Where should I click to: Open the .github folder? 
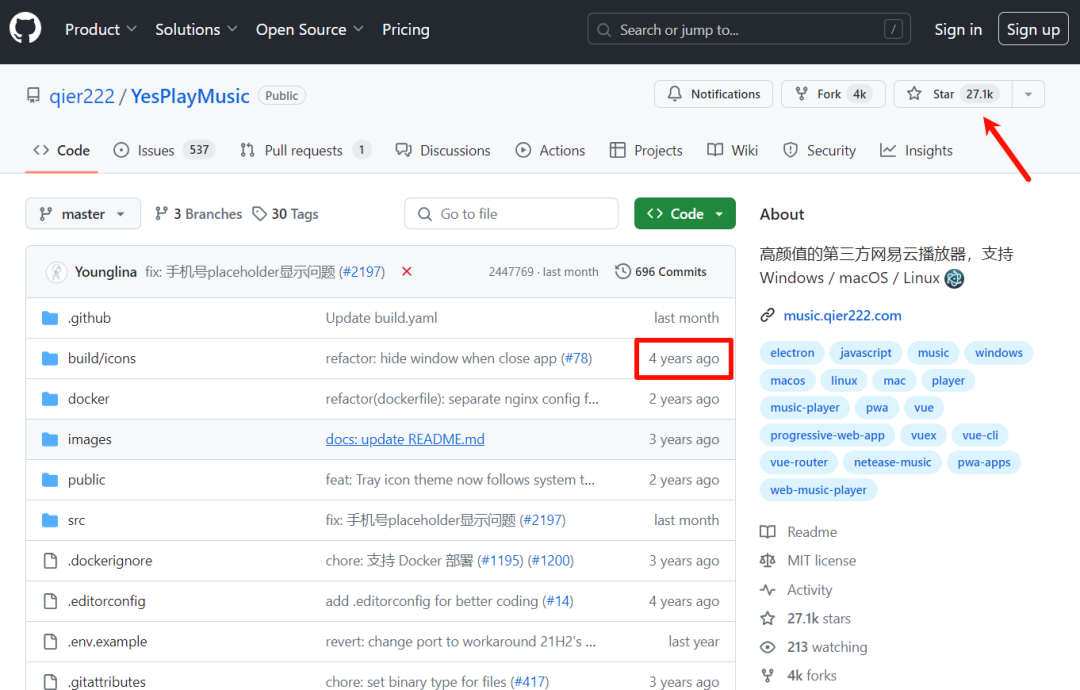(x=89, y=318)
